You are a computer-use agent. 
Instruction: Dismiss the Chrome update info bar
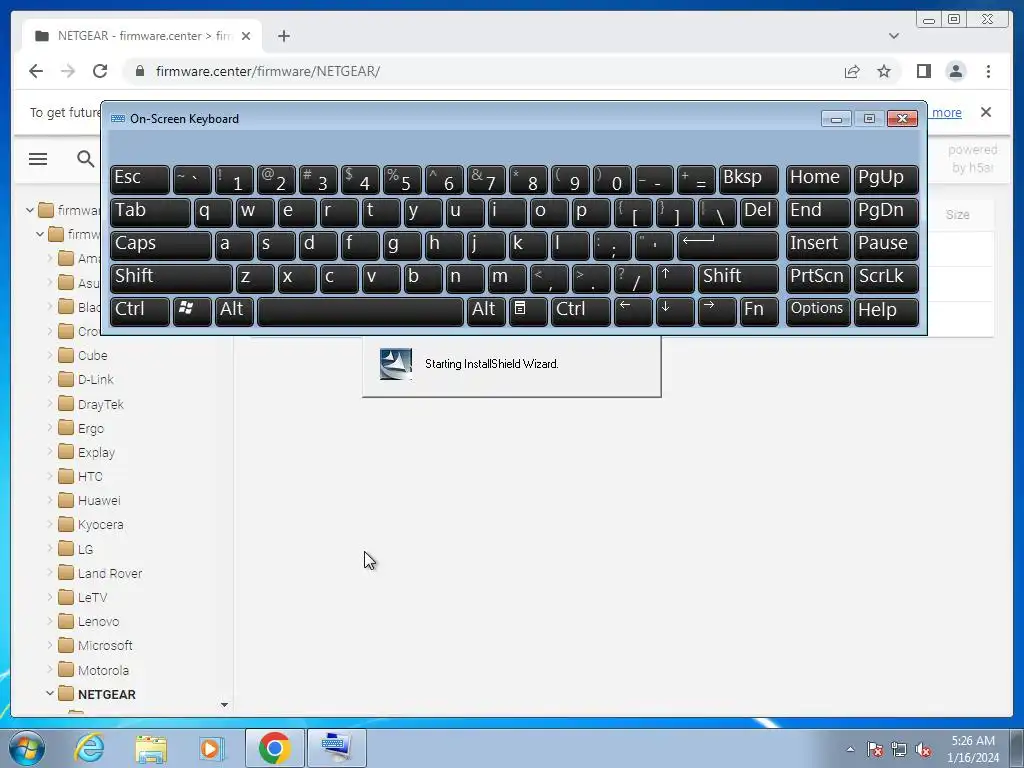(x=986, y=112)
